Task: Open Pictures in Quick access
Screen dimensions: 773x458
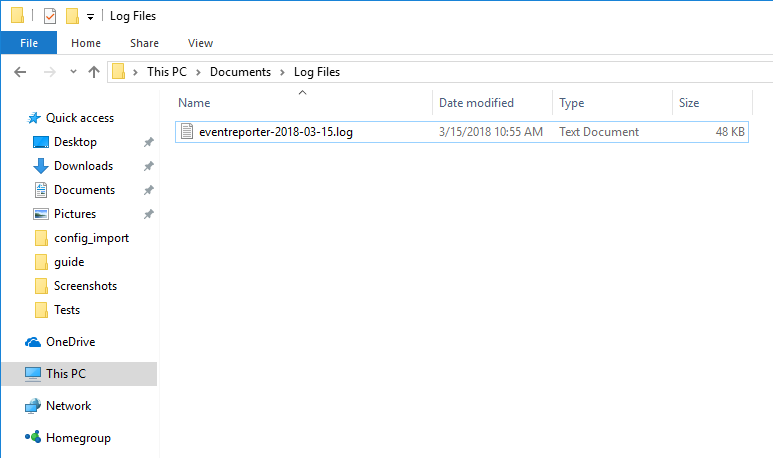Action: pos(75,213)
